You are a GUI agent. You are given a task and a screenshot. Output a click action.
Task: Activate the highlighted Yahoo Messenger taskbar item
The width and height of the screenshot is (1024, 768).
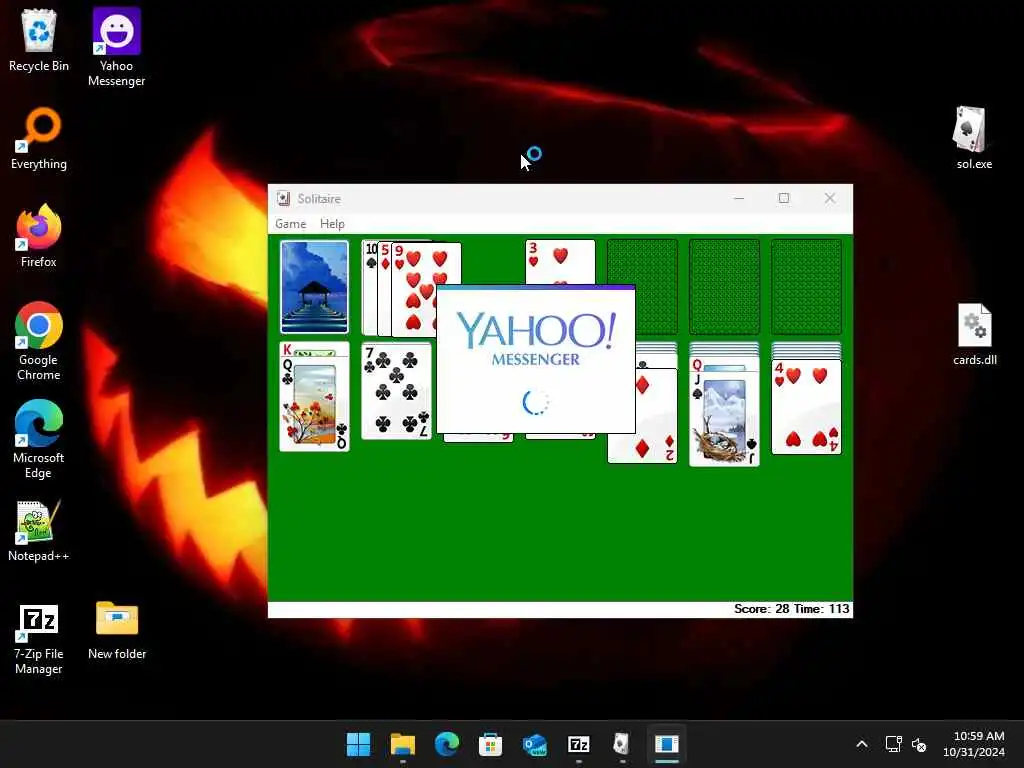[667, 744]
